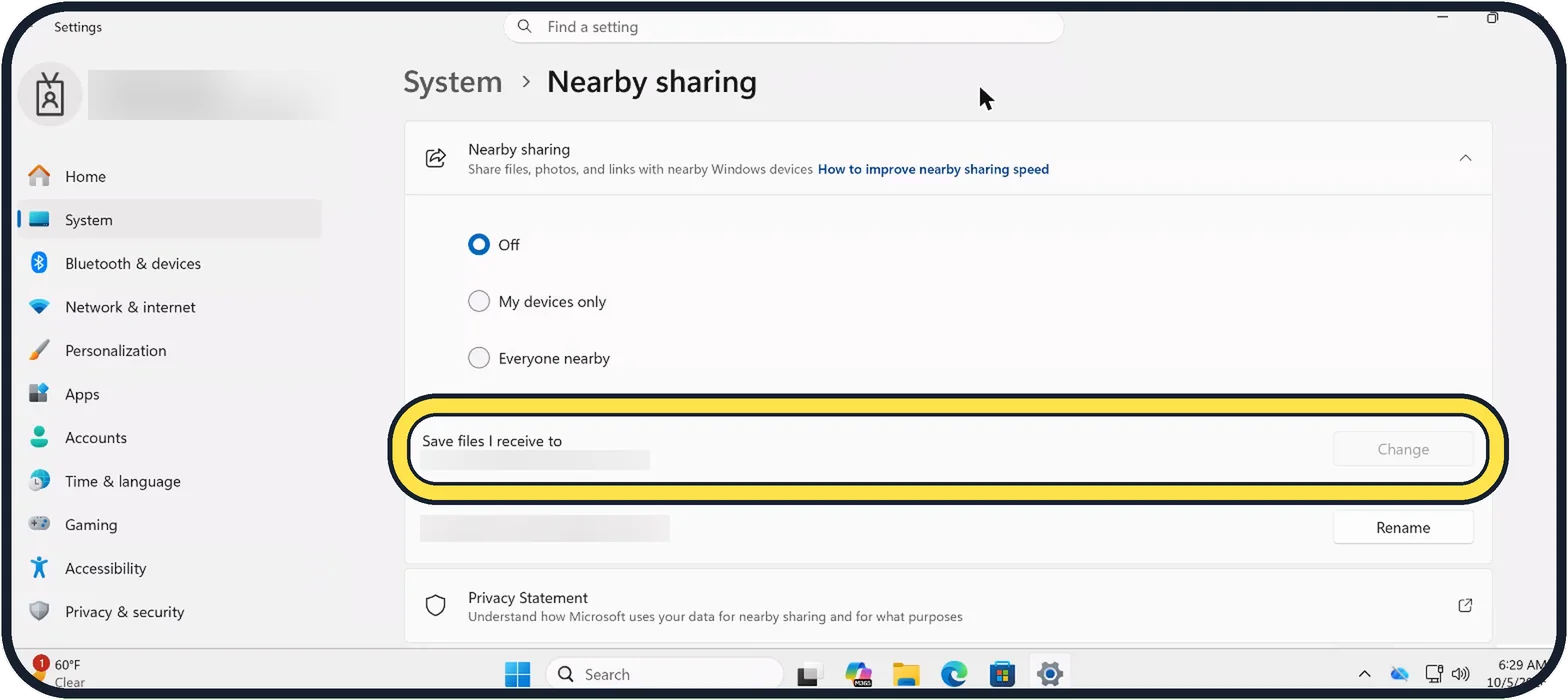Open Gaming settings
This screenshot has width=1568, height=700.
pyautogui.click(x=169, y=524)
